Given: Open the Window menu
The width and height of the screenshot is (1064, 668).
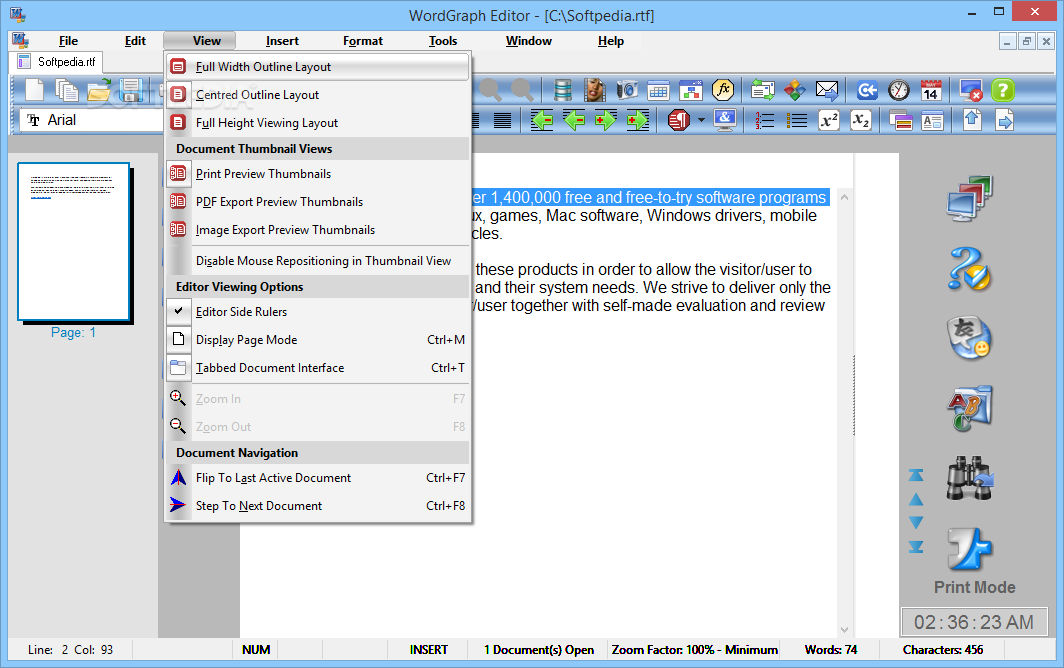Looking at the screenshot, I should (529, 41).
